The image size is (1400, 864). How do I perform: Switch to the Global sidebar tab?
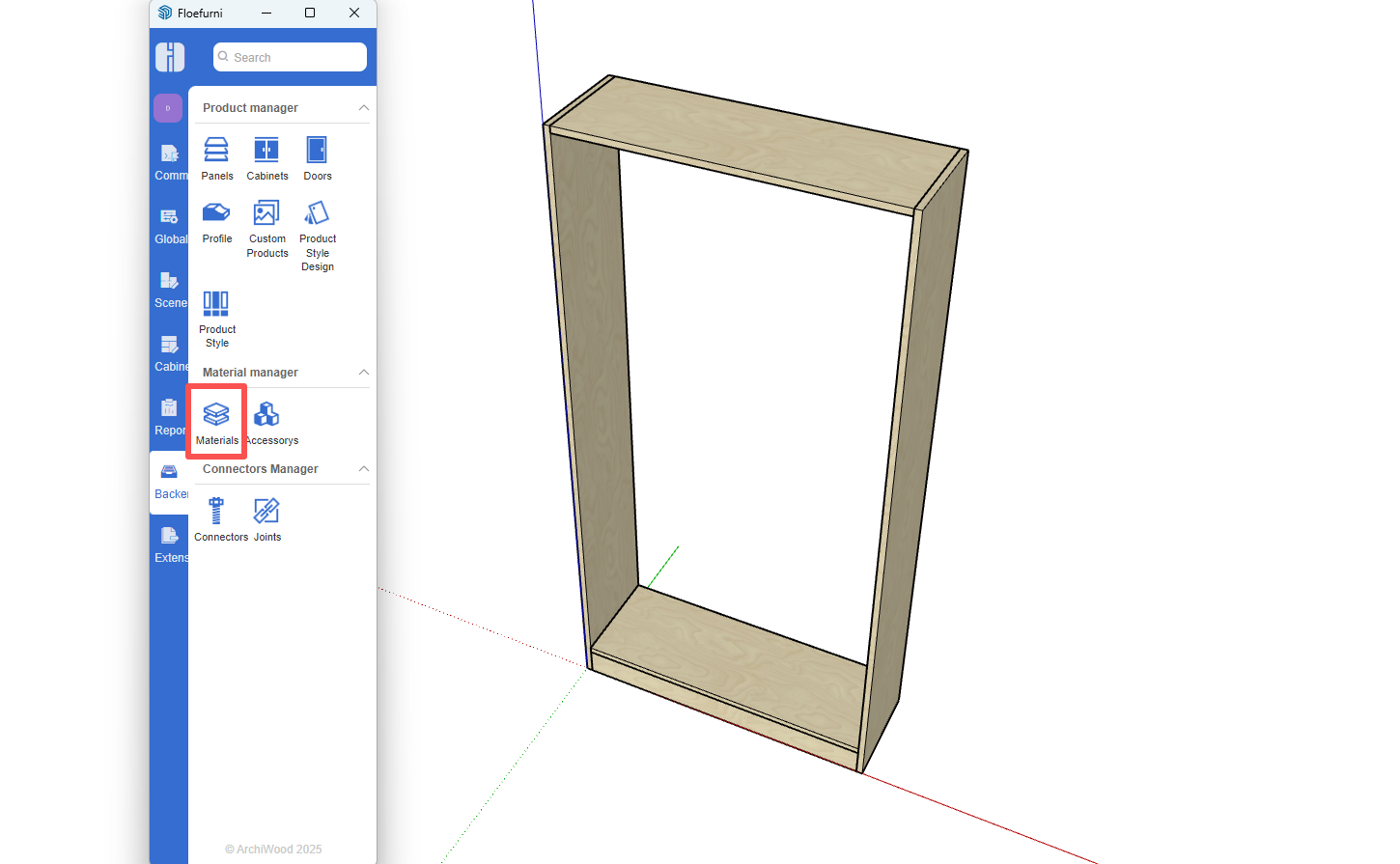click(170, 226)
